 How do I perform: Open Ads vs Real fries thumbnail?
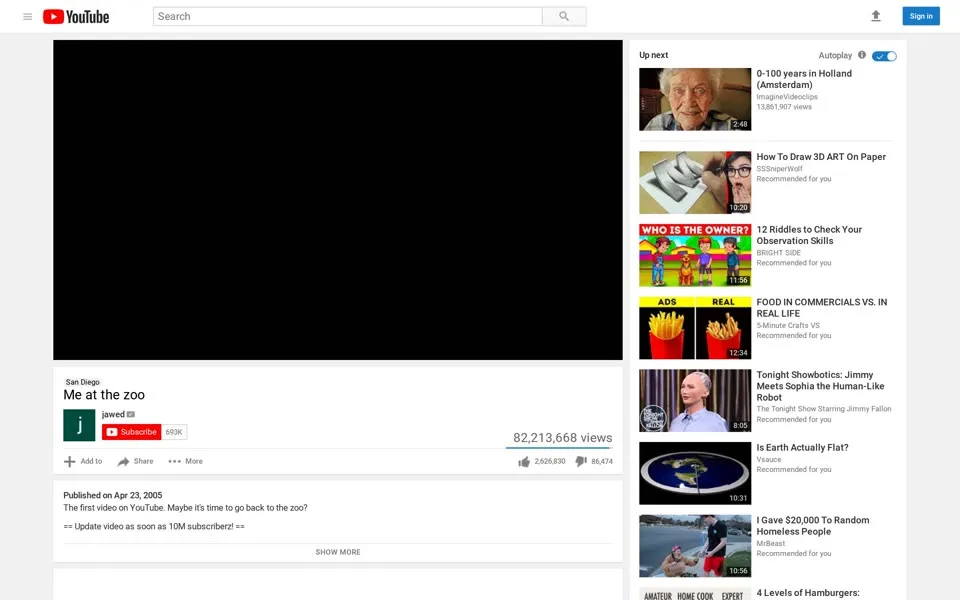click(x=695, y=328)
